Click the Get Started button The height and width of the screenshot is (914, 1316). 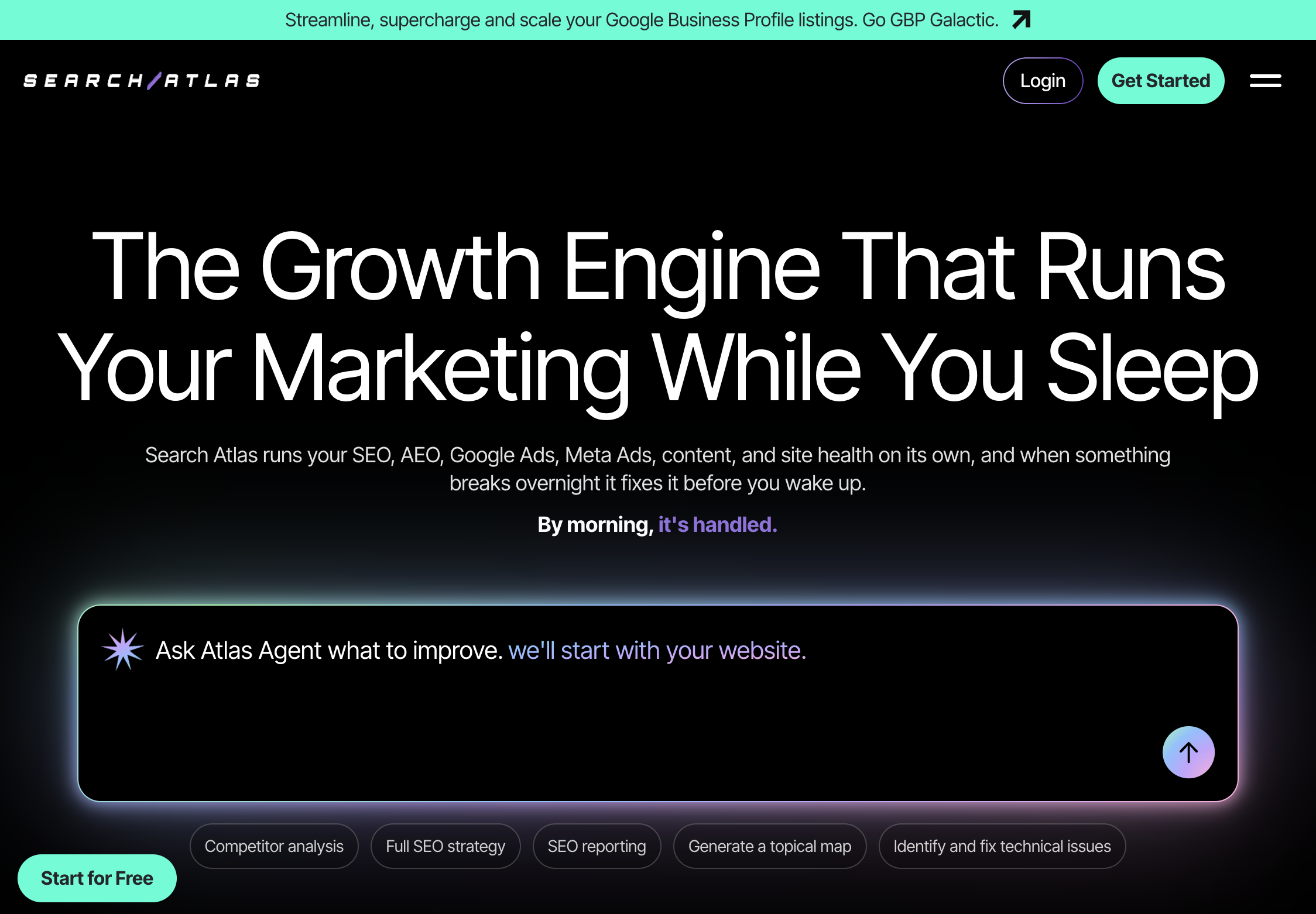coord(1161,81)
